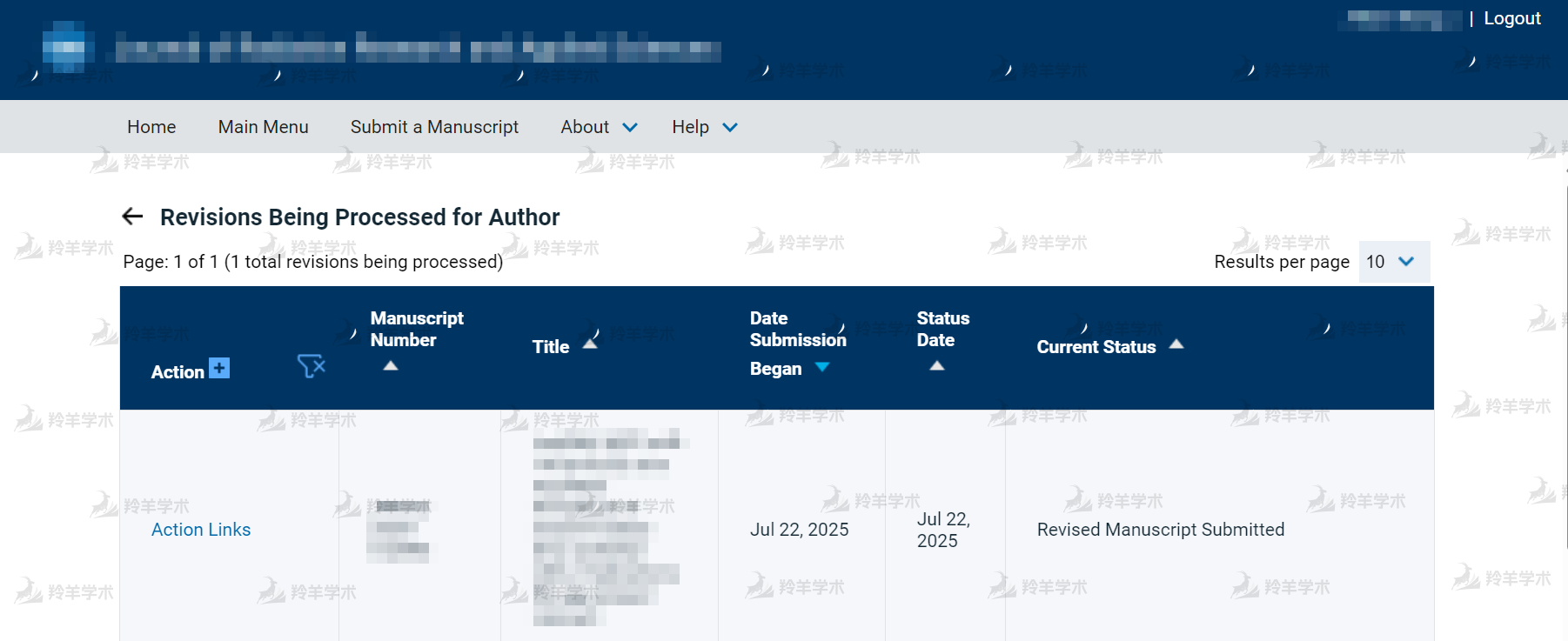Sort by Status Date arrow

click(x=936, y=366)
